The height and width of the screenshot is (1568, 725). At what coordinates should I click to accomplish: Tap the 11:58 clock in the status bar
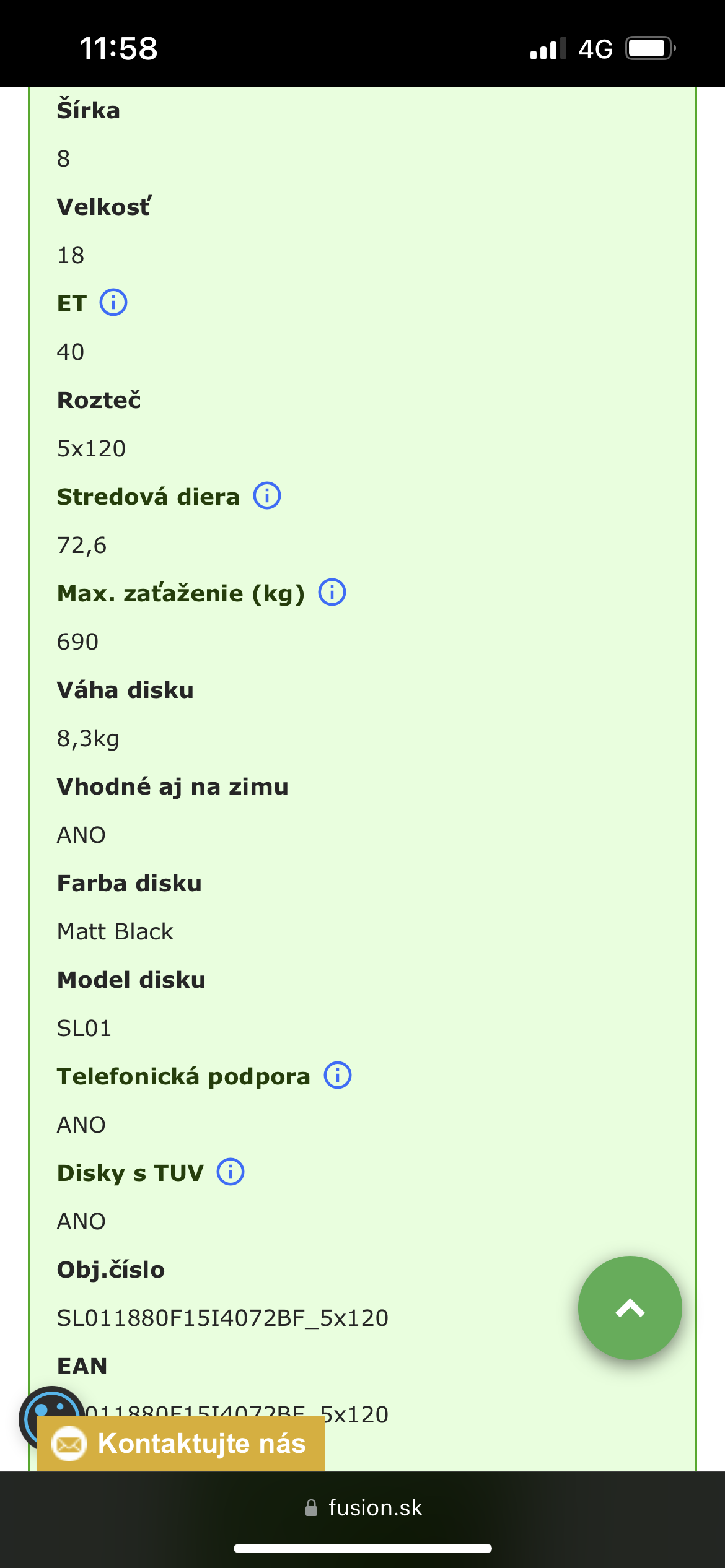click(x=118, y=48)
